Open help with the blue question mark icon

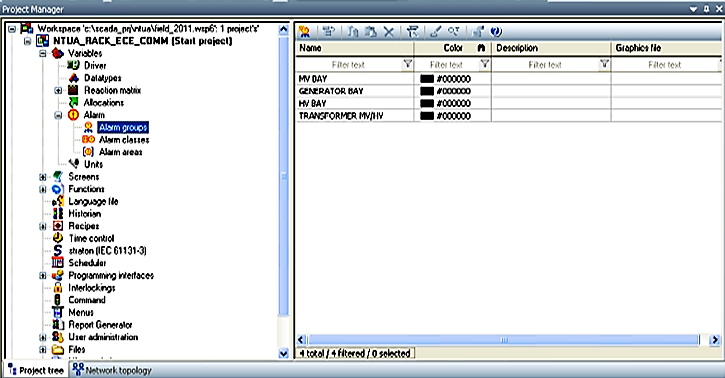(496, 31)
